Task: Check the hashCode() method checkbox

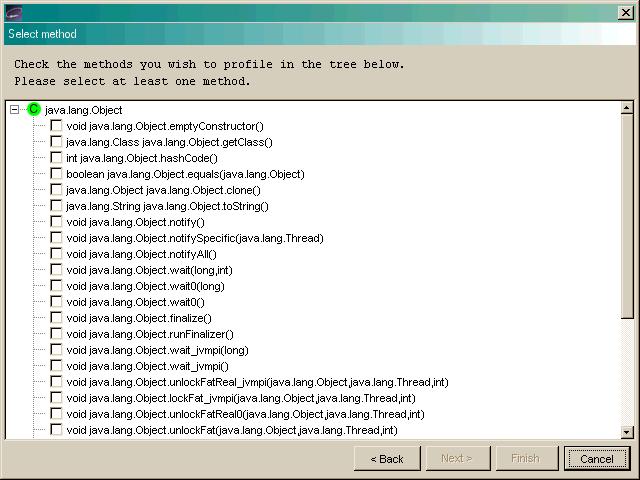Action: point(56,158)
